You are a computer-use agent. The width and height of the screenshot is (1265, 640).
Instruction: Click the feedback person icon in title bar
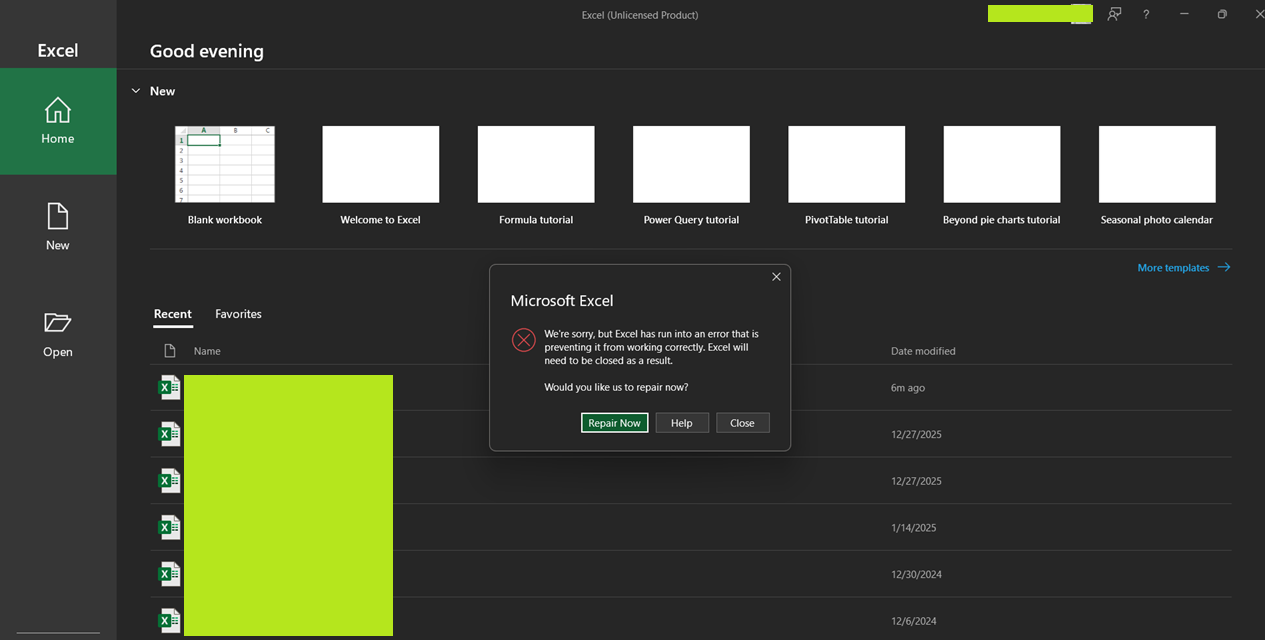[1114, 14]
